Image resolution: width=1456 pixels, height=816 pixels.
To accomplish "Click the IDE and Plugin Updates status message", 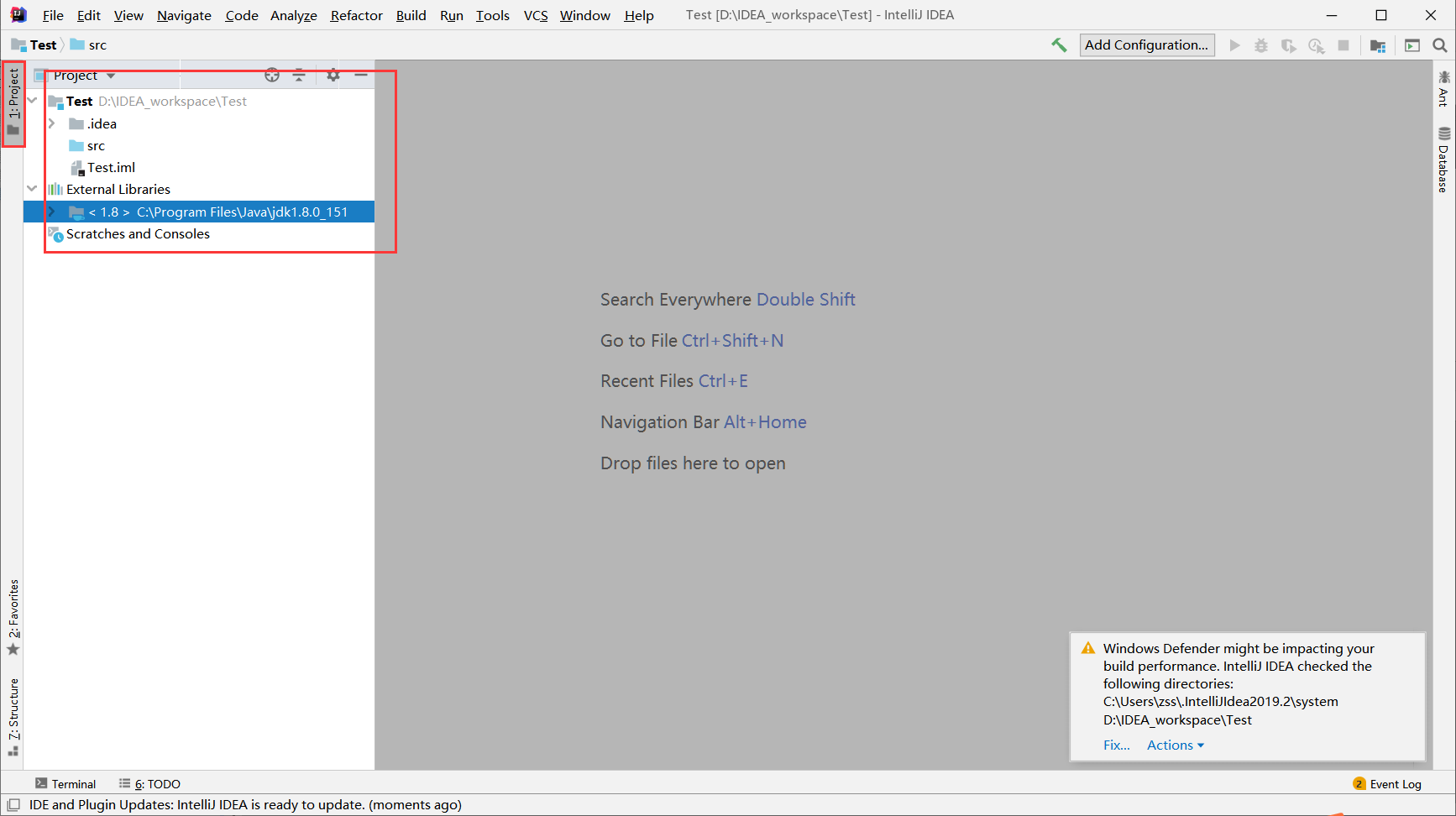I will 245,804.
